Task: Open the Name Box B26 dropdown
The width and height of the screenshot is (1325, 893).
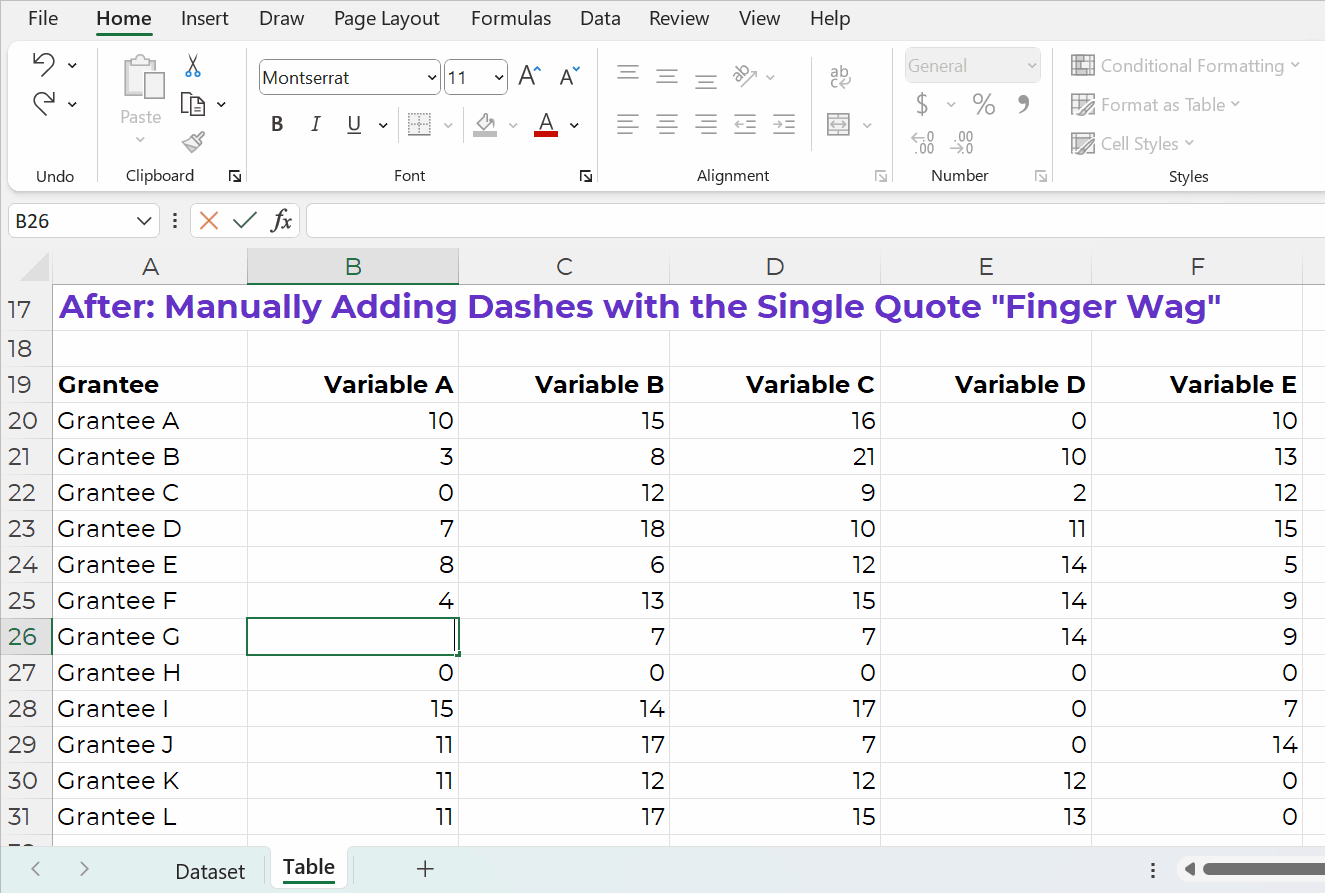Action: [144, 221]
